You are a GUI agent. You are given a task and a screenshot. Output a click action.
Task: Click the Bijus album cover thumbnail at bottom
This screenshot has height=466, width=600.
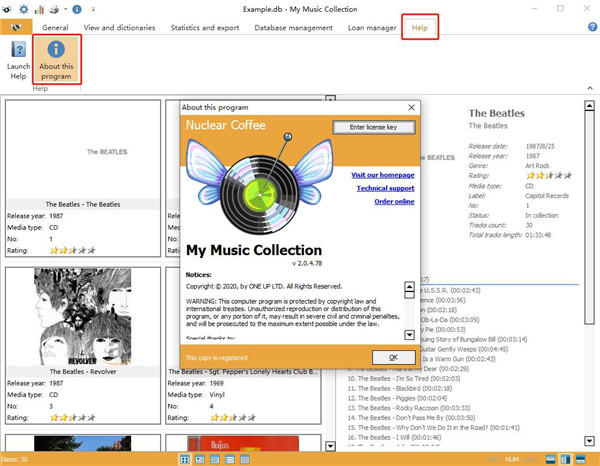(x=243, y=443)
